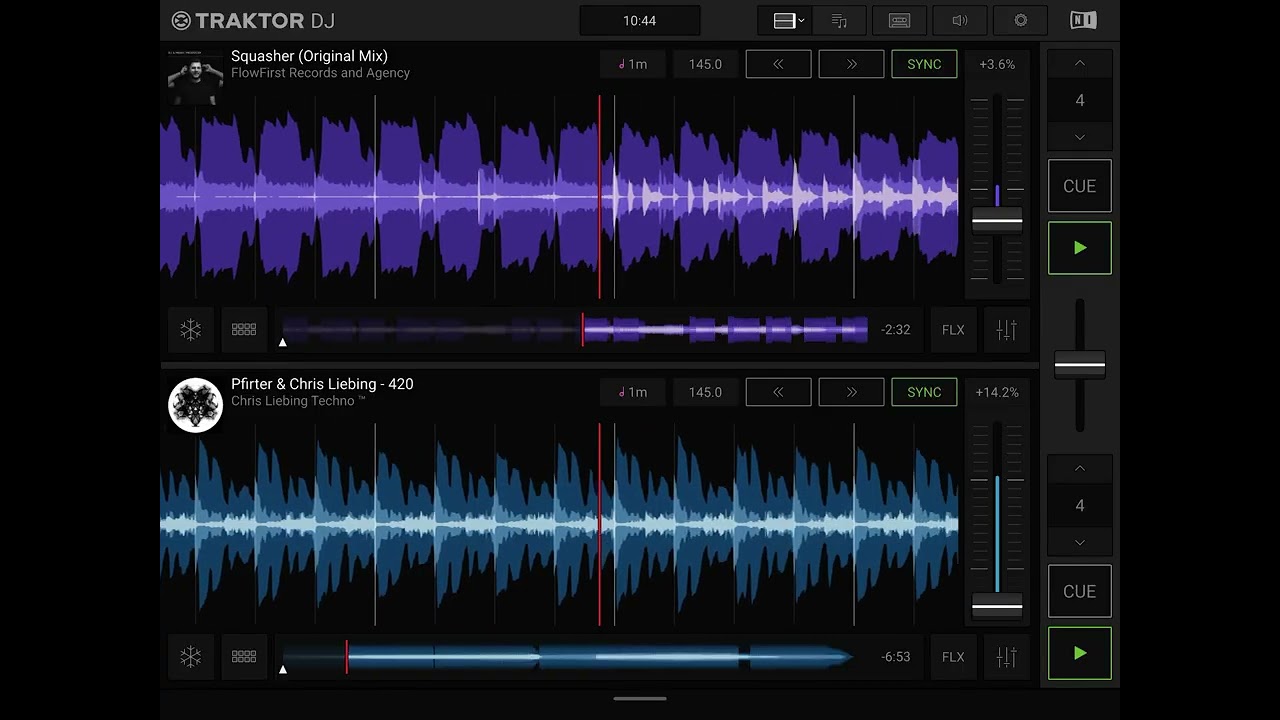
Task: Click the 10:44 clock display
Action: click(639, 20)
